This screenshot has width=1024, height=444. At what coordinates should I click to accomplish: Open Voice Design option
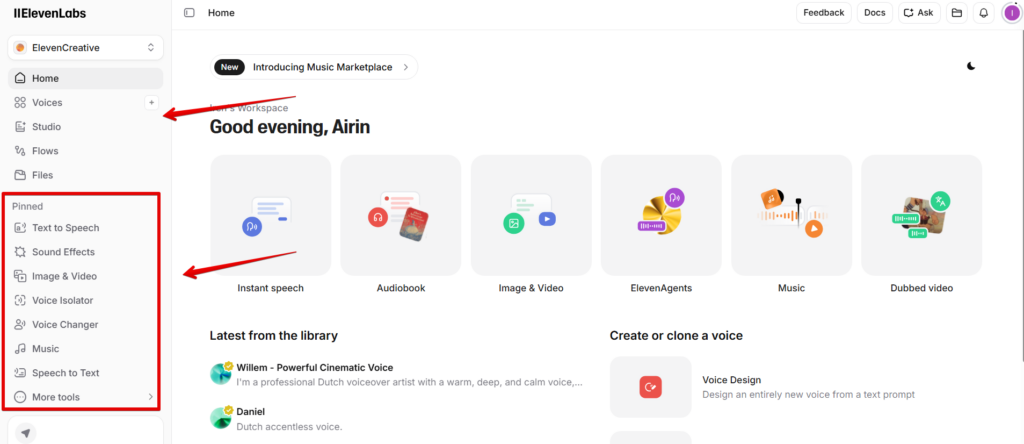coord(797,387)
